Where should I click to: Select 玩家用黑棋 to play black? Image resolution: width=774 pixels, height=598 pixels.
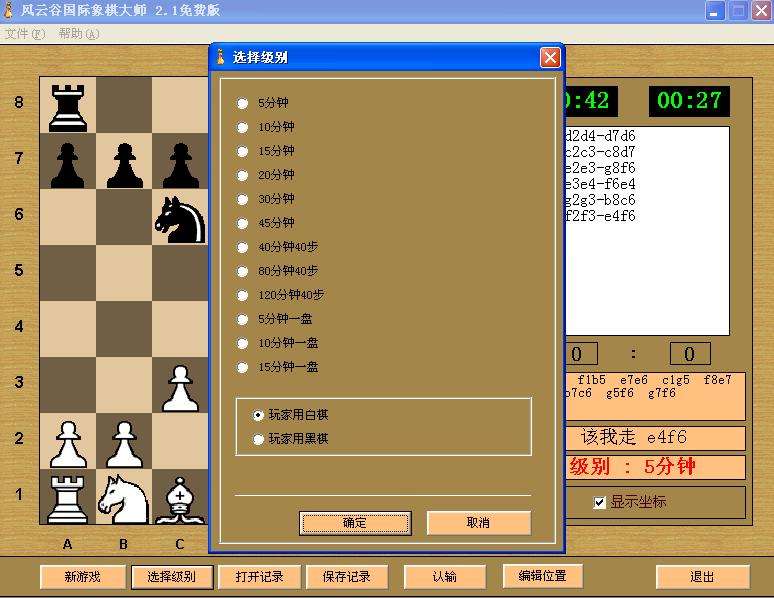coord(258,439)
